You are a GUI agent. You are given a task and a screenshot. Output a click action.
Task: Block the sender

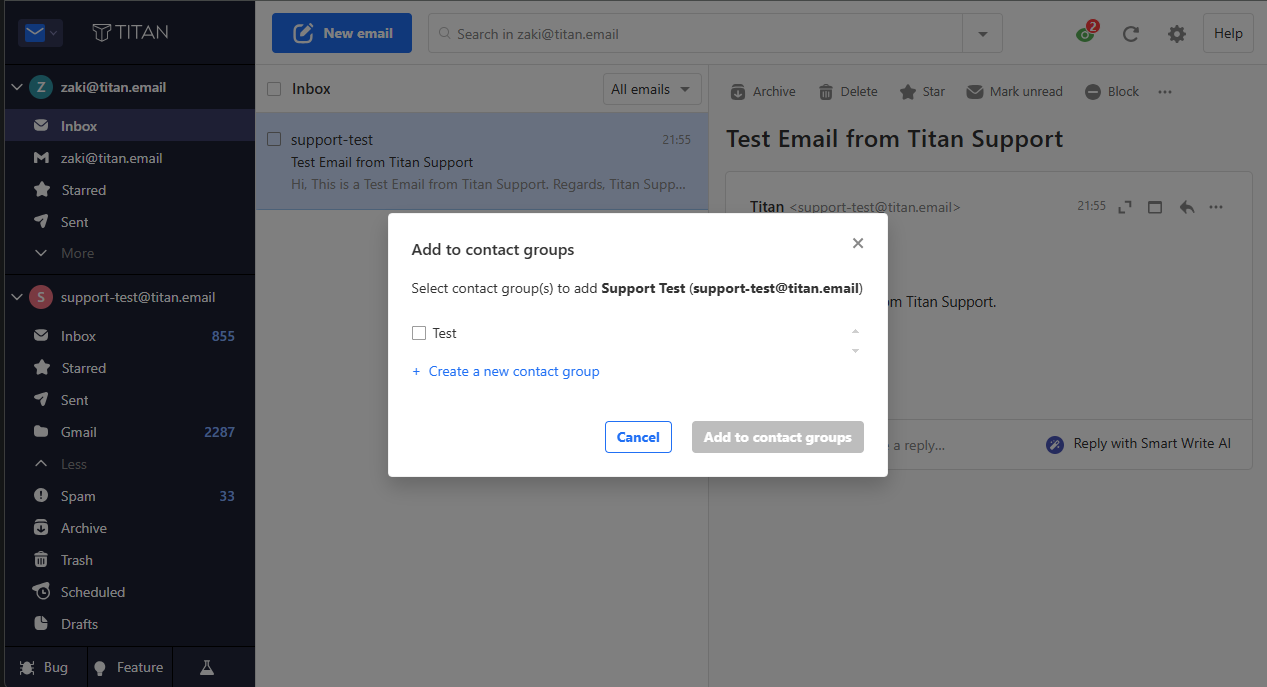1111,92
